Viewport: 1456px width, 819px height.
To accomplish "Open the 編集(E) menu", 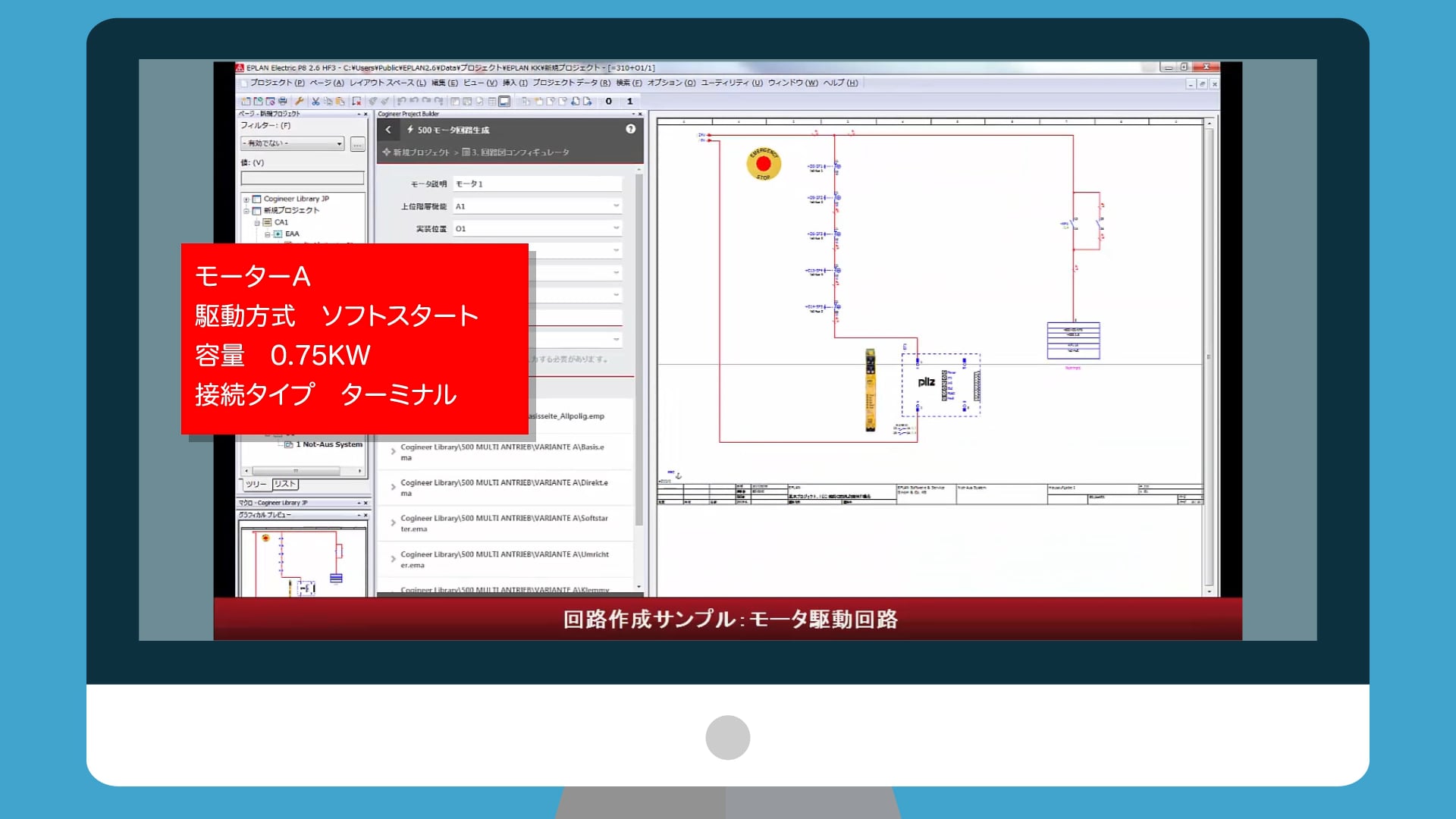I will pyautogui.click(x=444, y=83).
